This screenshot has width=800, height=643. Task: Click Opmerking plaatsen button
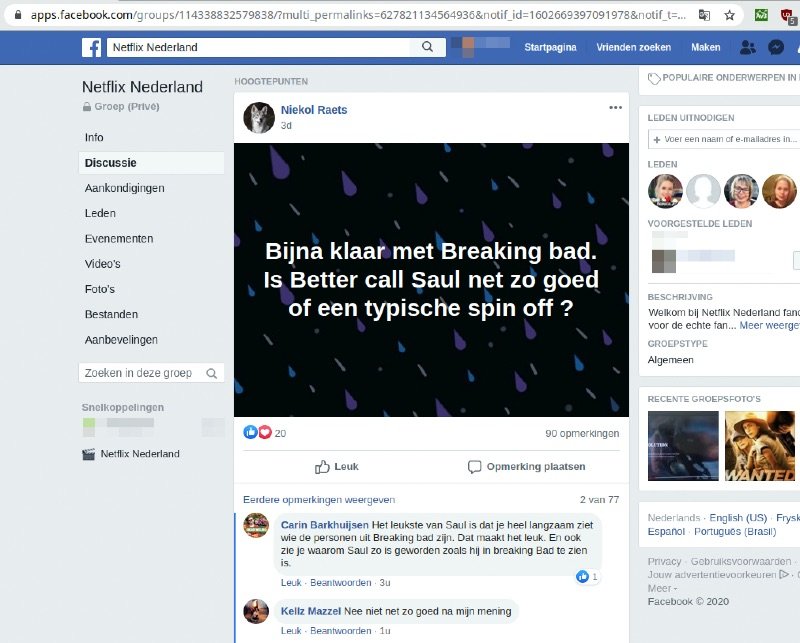click(x=527, y=467)
